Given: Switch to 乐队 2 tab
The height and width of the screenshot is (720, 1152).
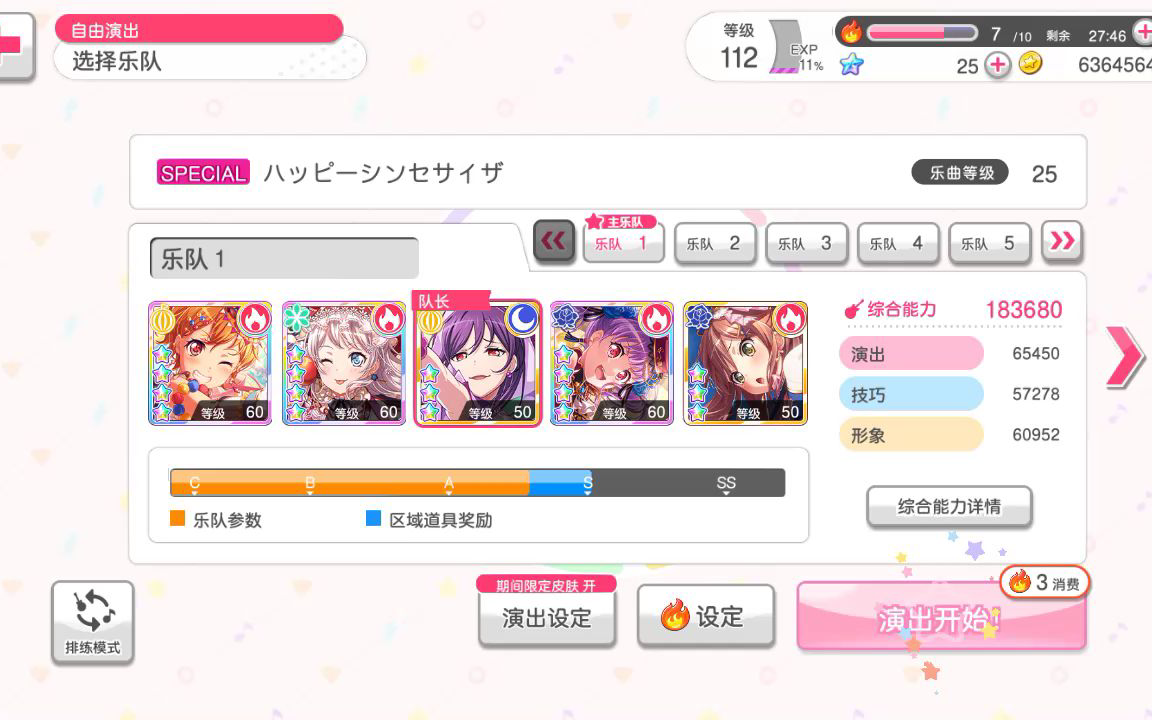Looking at the screenshot, I should pos(714,243).
